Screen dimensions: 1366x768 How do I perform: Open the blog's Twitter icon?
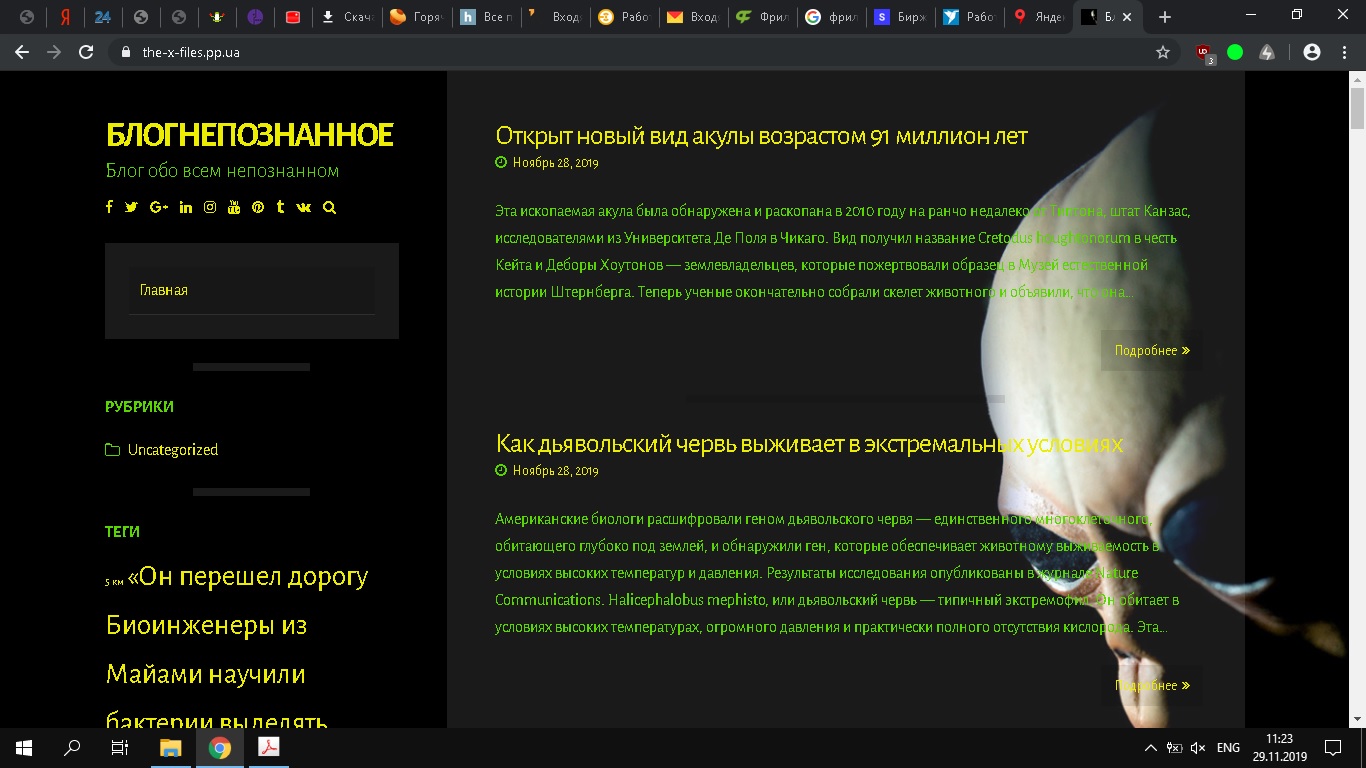131,207
